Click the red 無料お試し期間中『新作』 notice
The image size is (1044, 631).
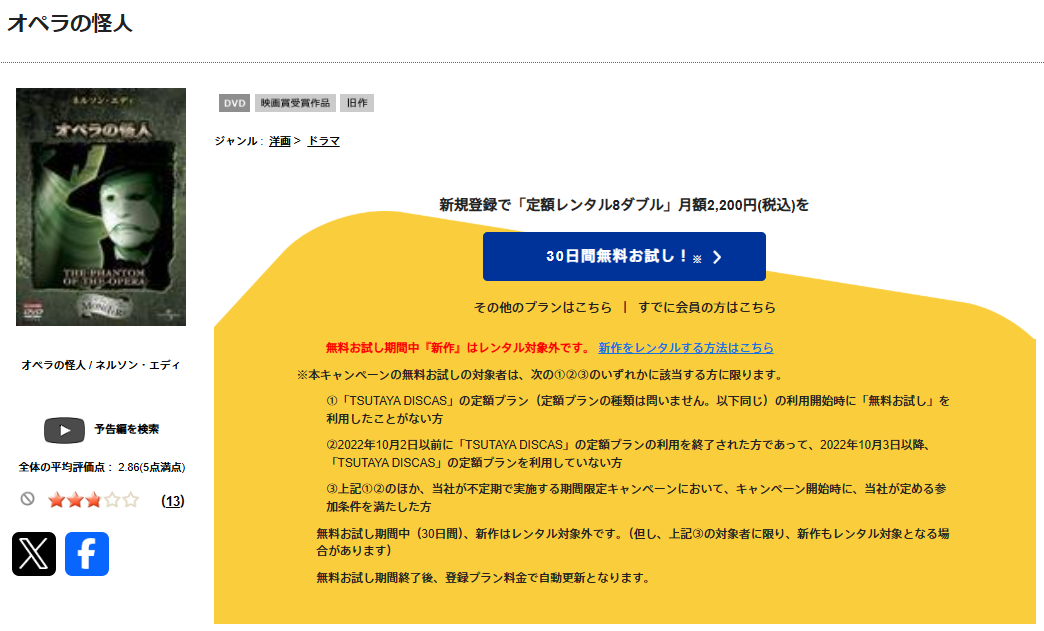[x=457, y=347]
